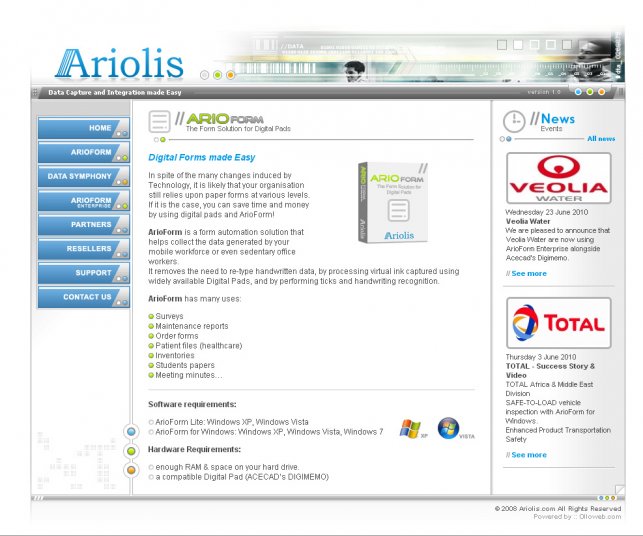Go to ARIOFORM in the sidebar menu
Screen dimensions: 643x536
[x=84, y=152]
